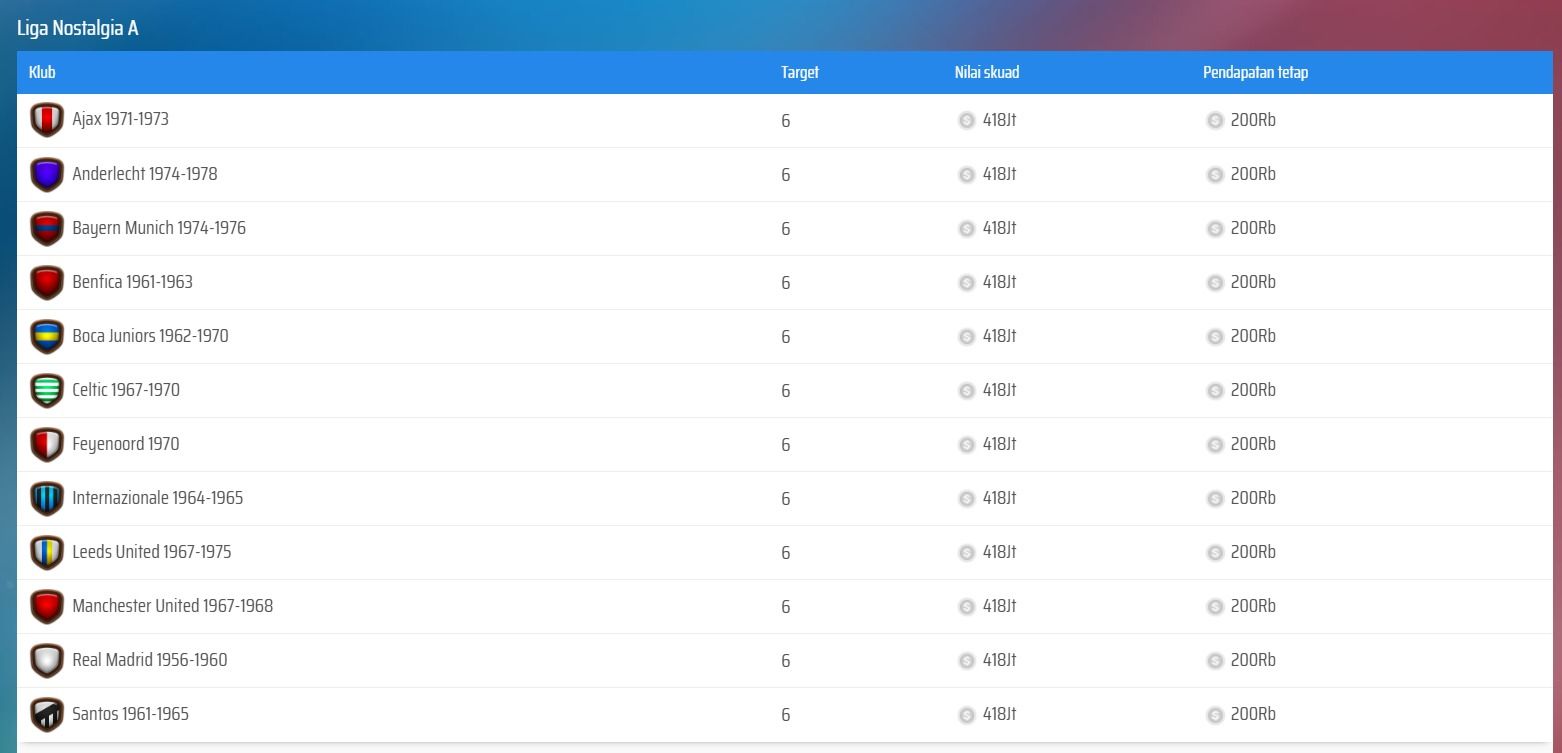Image resolution: width=1562 pixels, height=753 pixels.
Task: Select the Benfica 1961-1963 club name
Action: pyautogui.click(x=132, y=281)
